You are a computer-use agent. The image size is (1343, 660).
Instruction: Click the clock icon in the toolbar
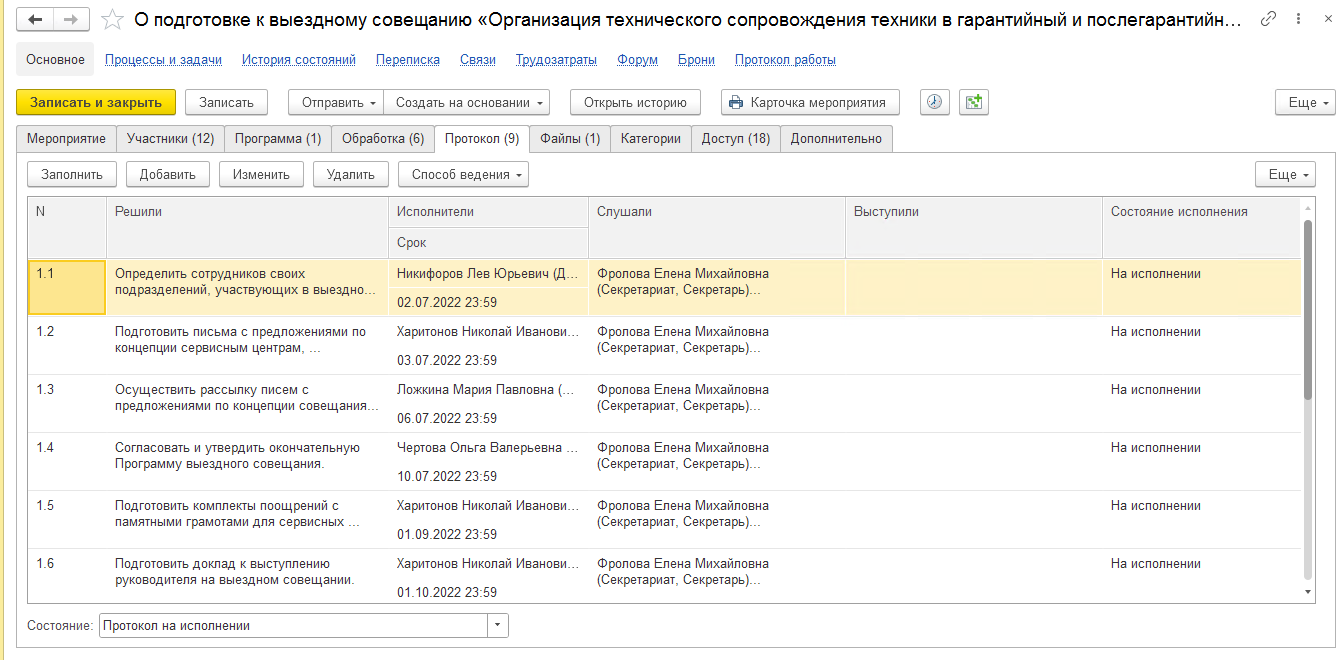tap(934, 102)
